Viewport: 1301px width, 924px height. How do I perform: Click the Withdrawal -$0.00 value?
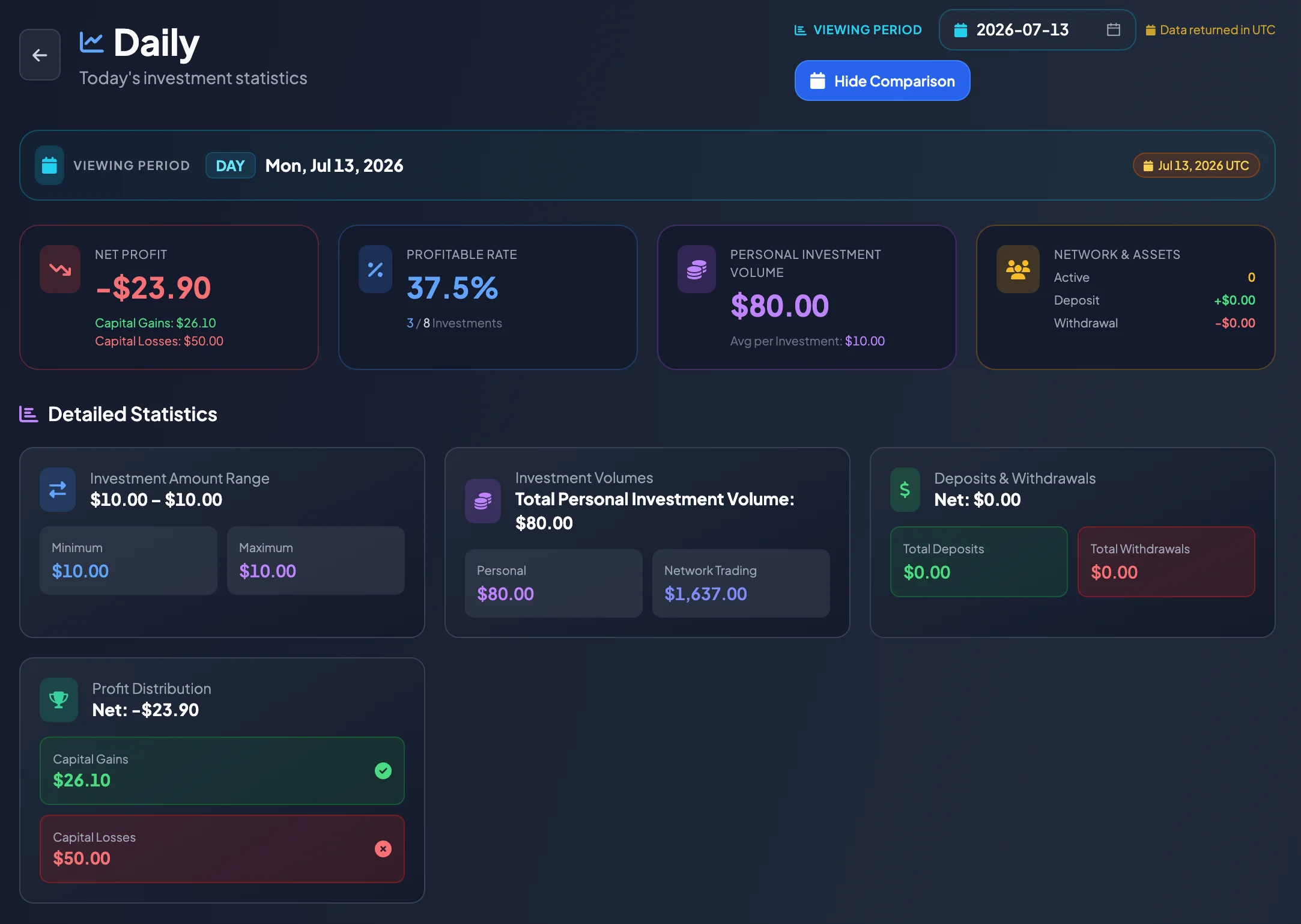pyautogui.click(x=1235, y=323)
